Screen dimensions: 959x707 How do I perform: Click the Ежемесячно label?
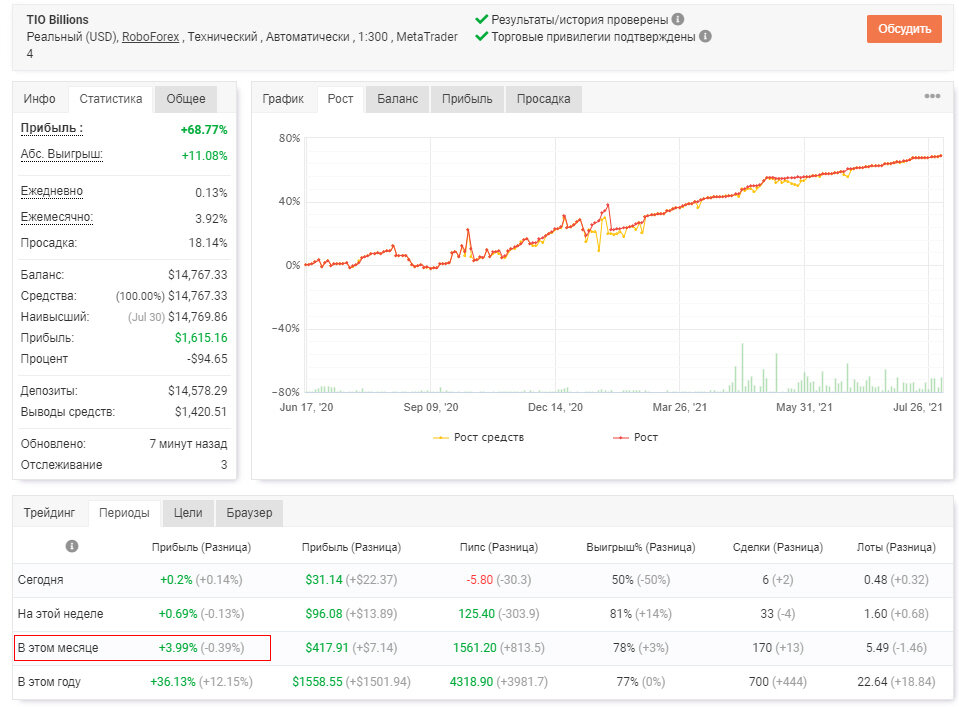(57, 217)
